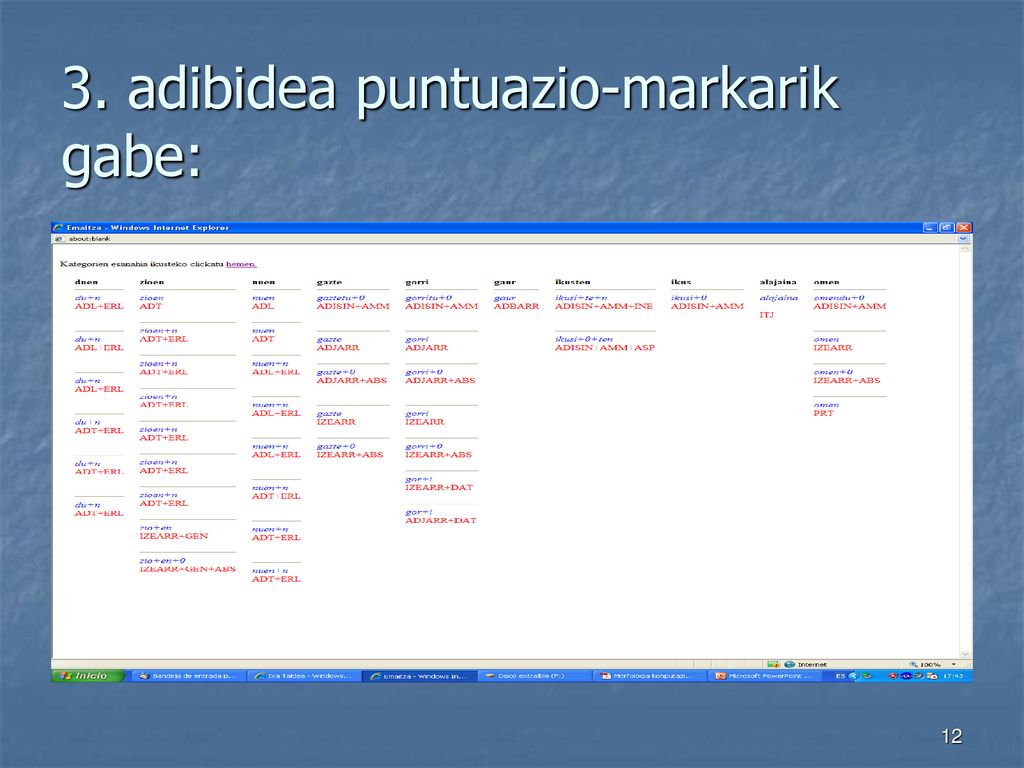Image resolution: width=1024 pixels, height=768 pixels.
Task: Click the bold 'gaur' column header
Action: coord(505,282)
